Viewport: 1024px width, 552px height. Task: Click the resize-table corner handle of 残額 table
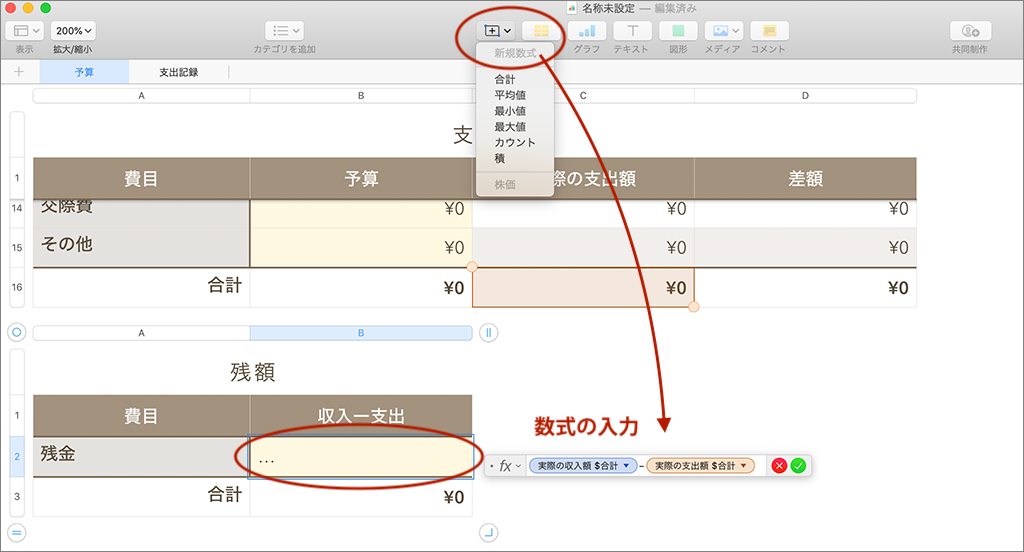click(x=488, y=533)
